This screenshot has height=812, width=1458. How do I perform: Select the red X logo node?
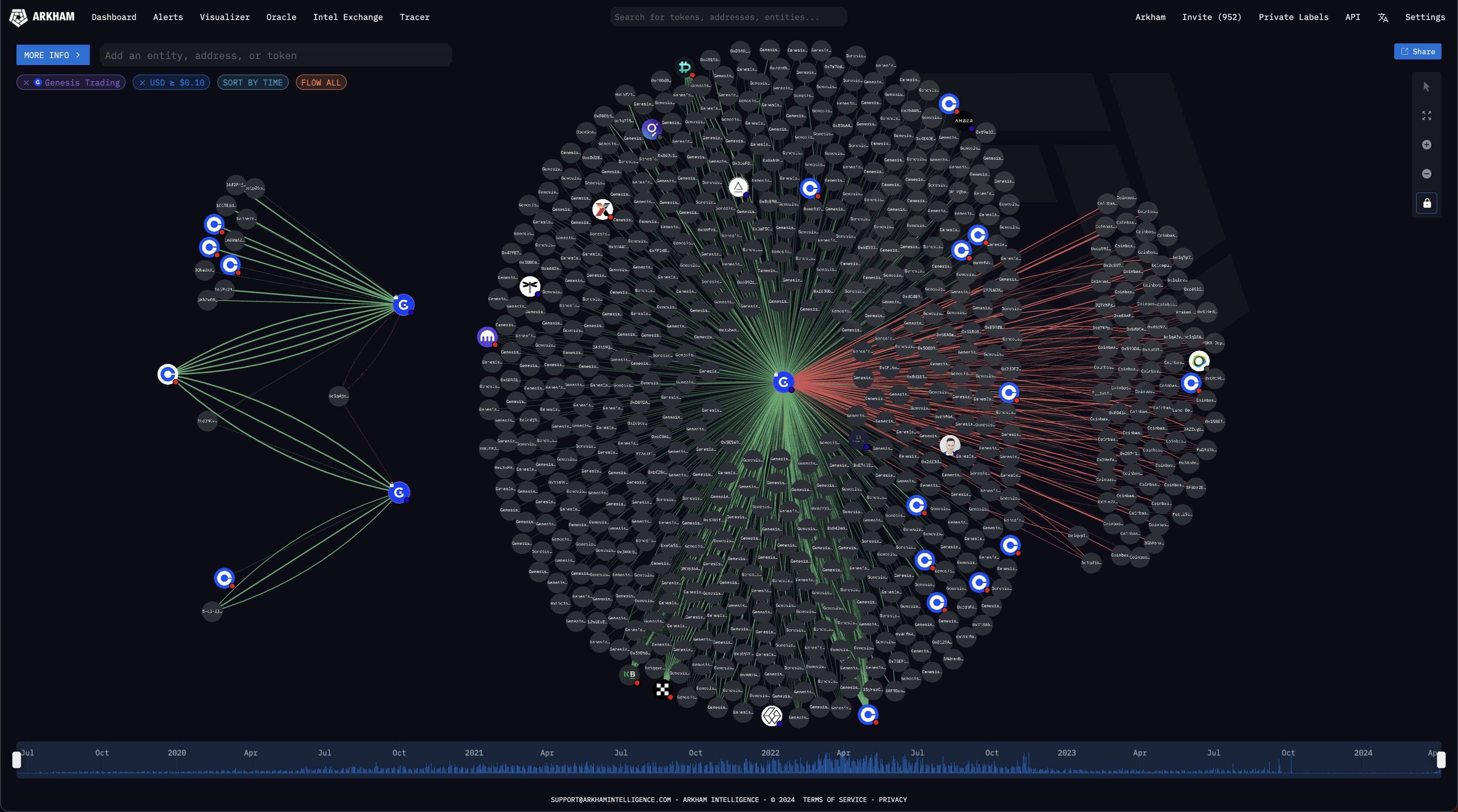point(602,210)
